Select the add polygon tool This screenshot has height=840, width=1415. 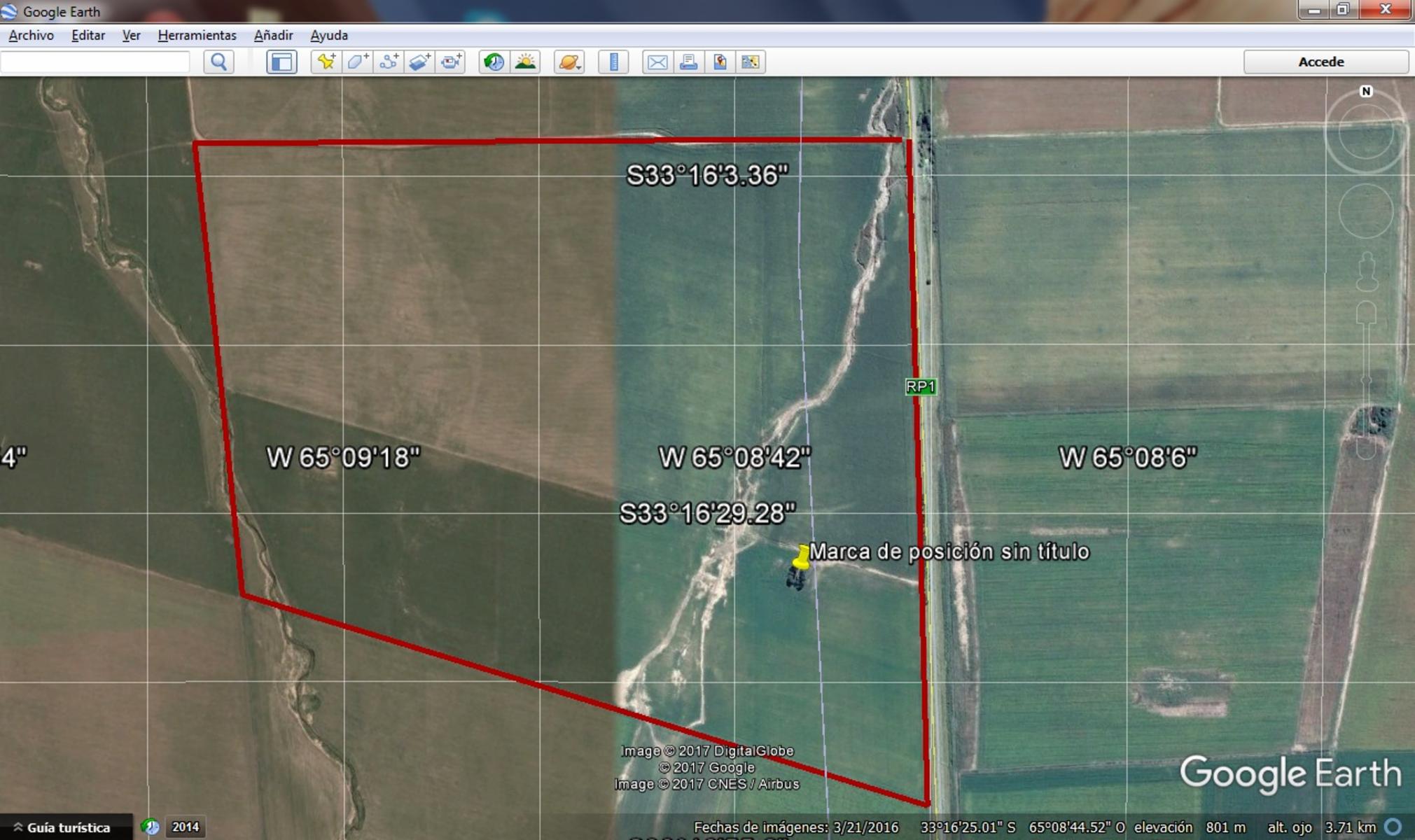point(358,62)
